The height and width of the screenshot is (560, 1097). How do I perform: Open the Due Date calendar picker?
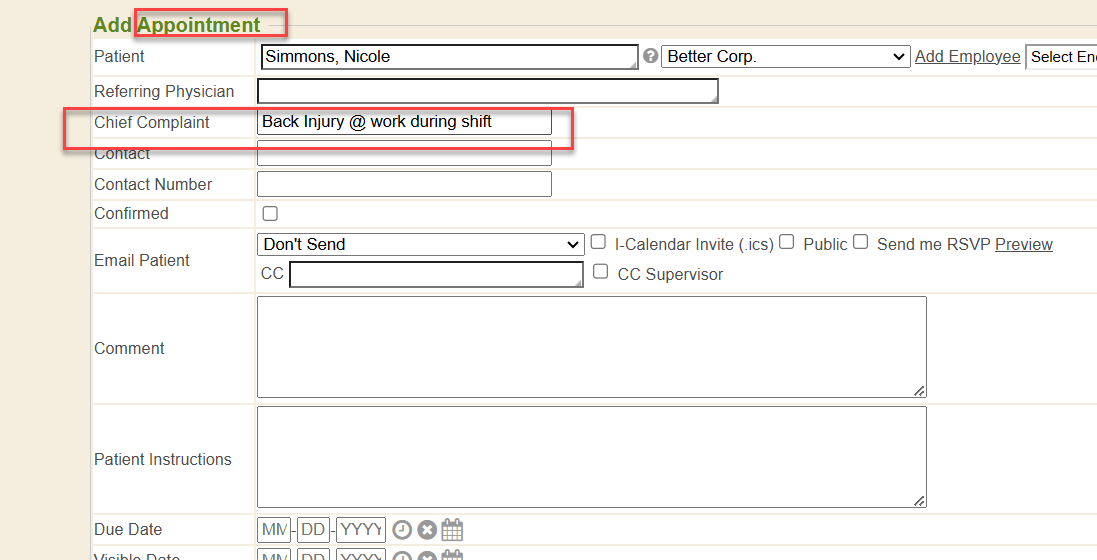coord(452,530)
